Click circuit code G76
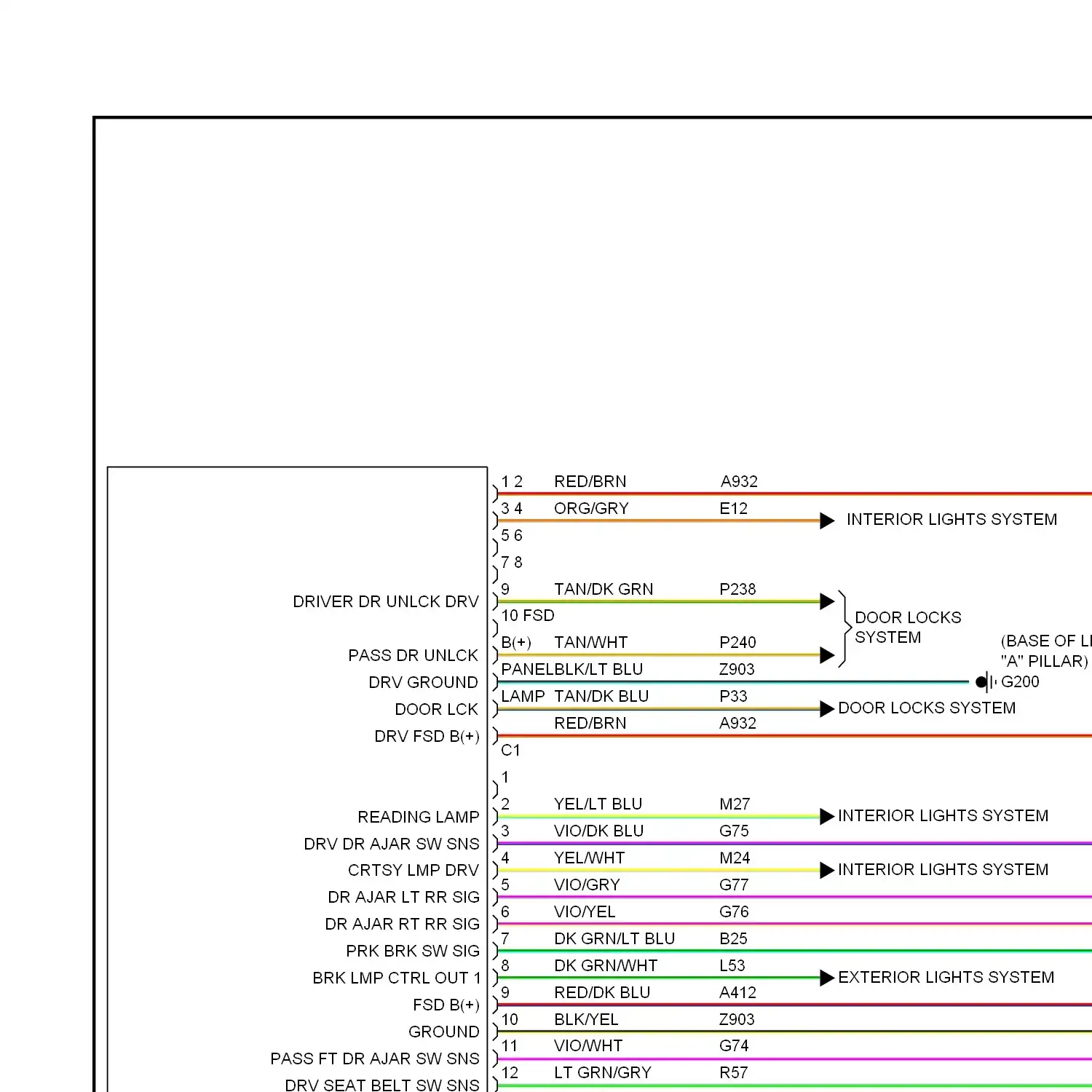1092x1092 pixels. pyautogui.click(x=734, y=911)
